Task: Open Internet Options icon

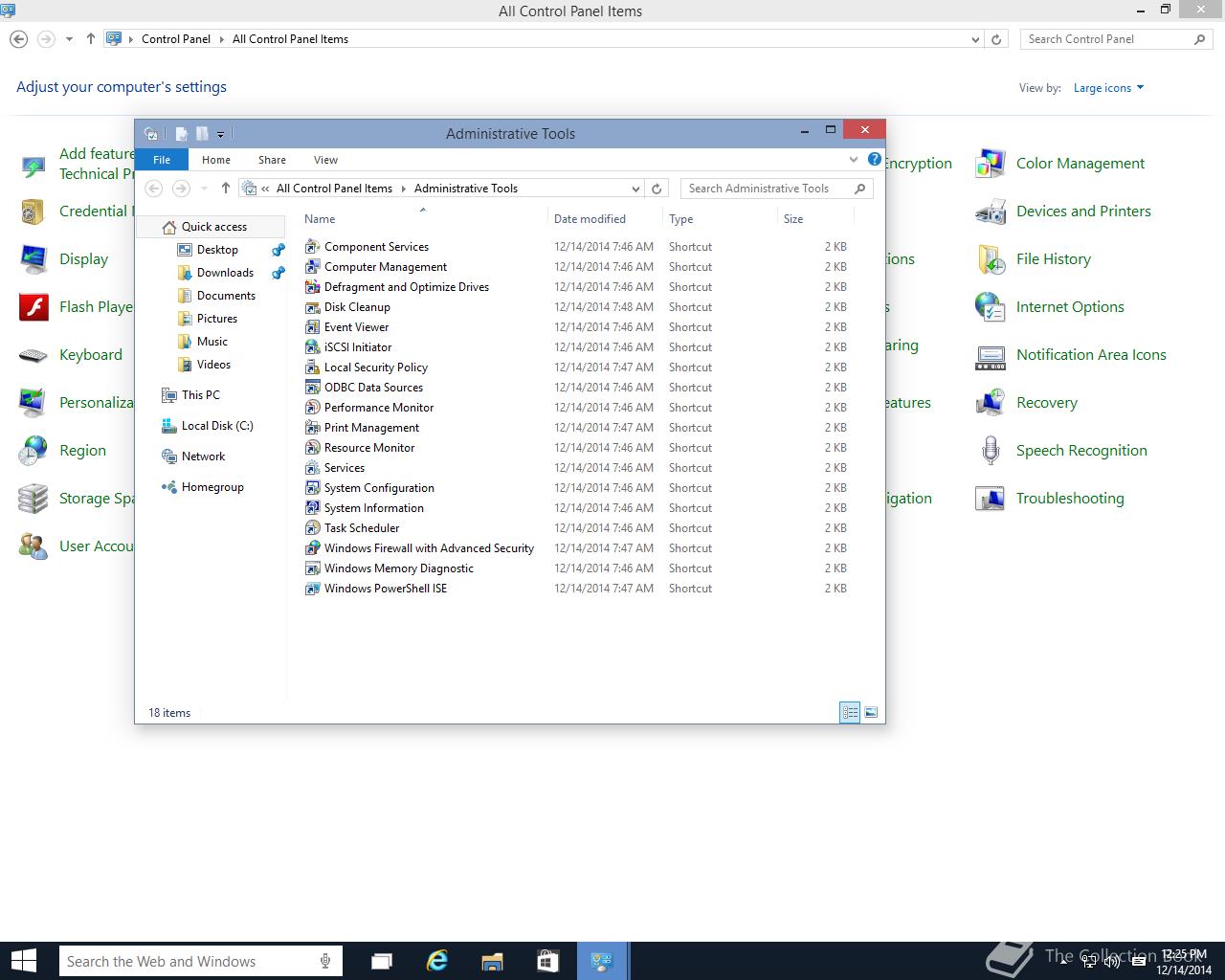Action: click(x=991, y=307)
